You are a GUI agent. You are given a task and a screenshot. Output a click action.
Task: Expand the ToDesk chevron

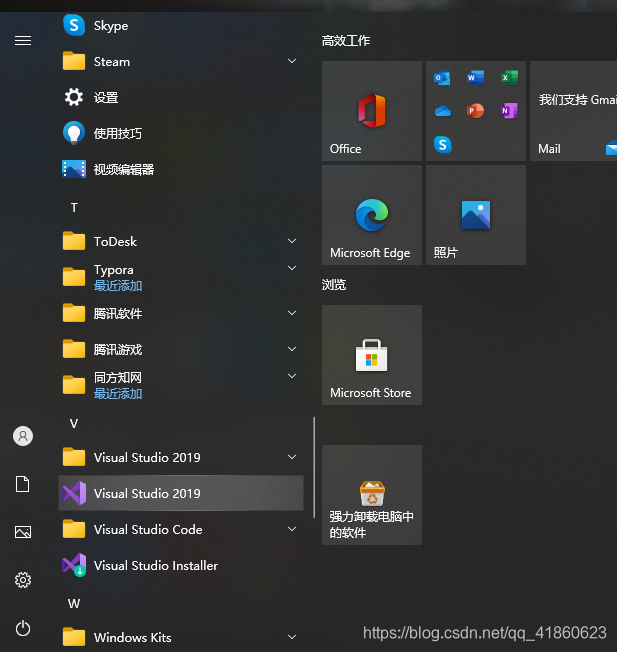292,241
